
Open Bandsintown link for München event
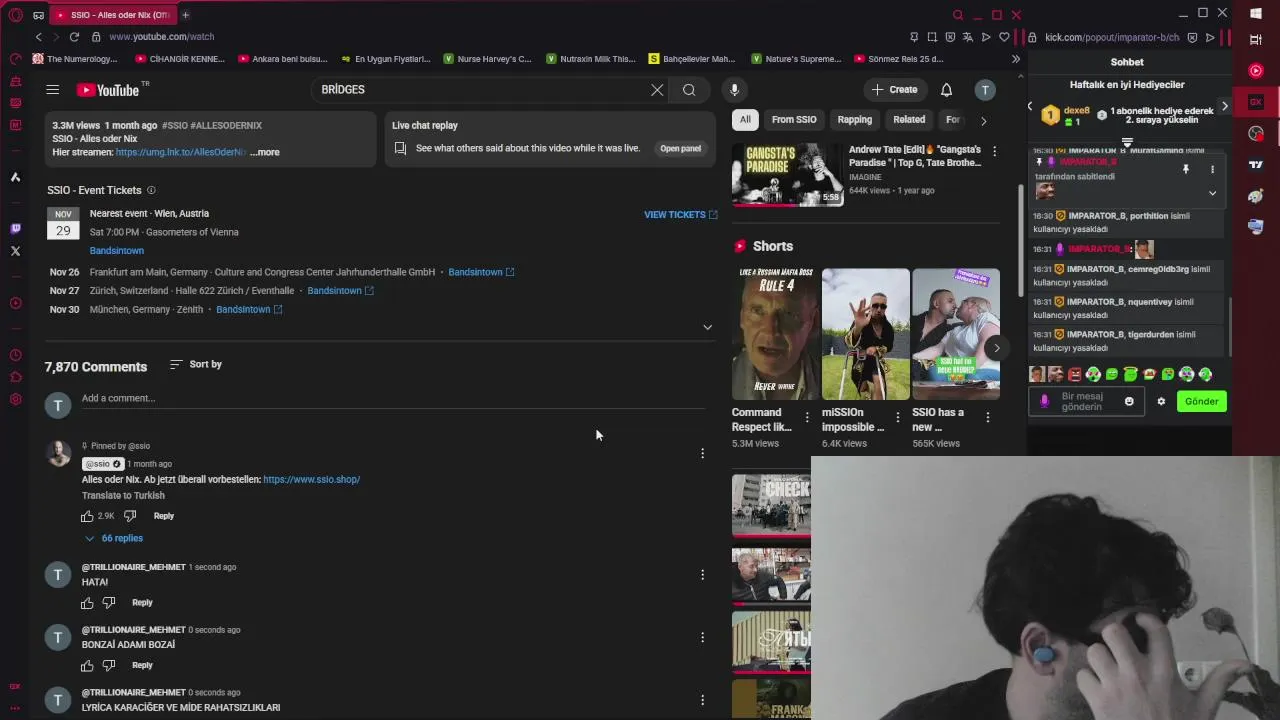click(x=249, y=310)
